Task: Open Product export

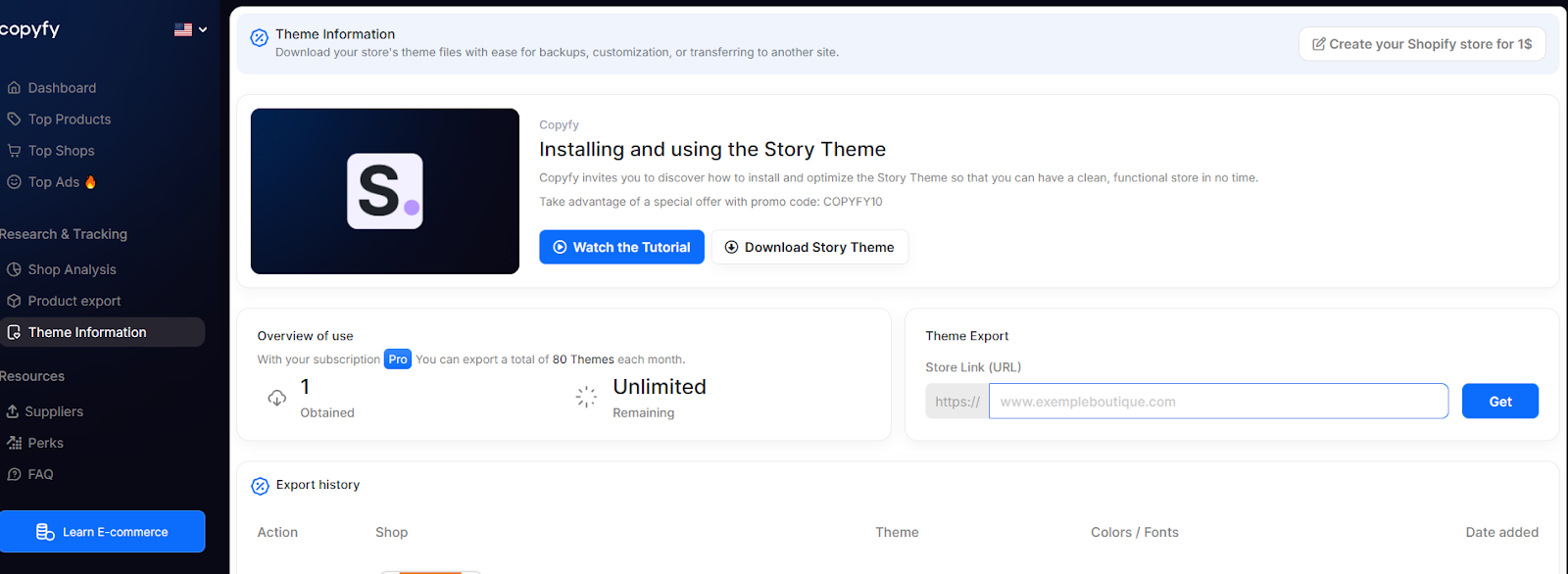Action: point(74,301)
